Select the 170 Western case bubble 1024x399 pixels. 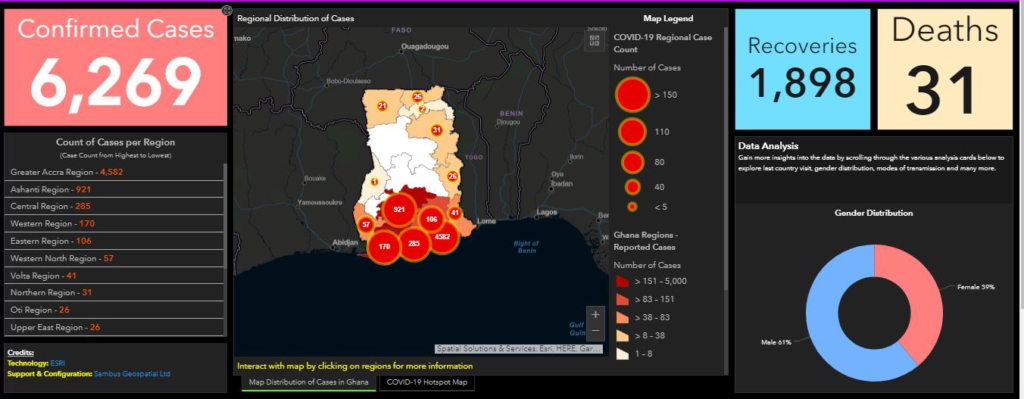pyautogui.click(x=384, y=247)
